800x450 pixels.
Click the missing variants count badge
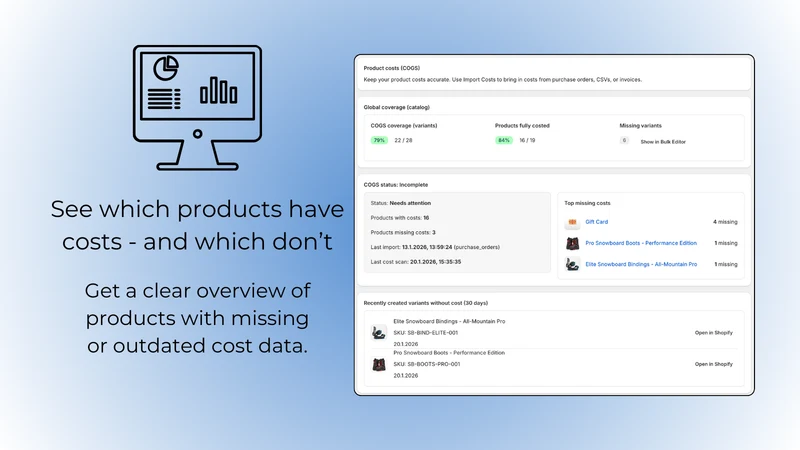coord(624,140)
